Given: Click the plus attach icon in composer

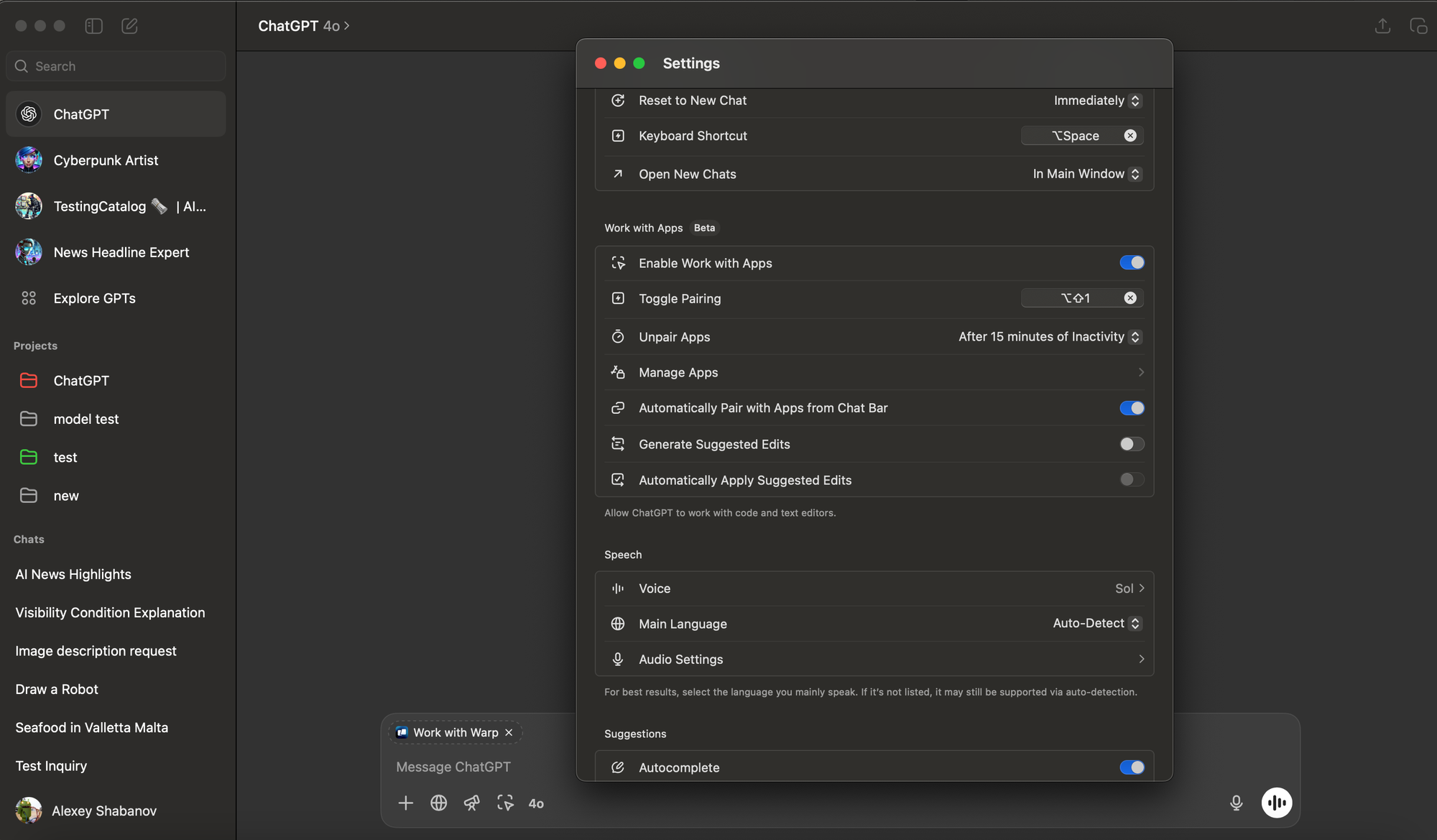Looking at the screenshot, I should click(406, 803).
